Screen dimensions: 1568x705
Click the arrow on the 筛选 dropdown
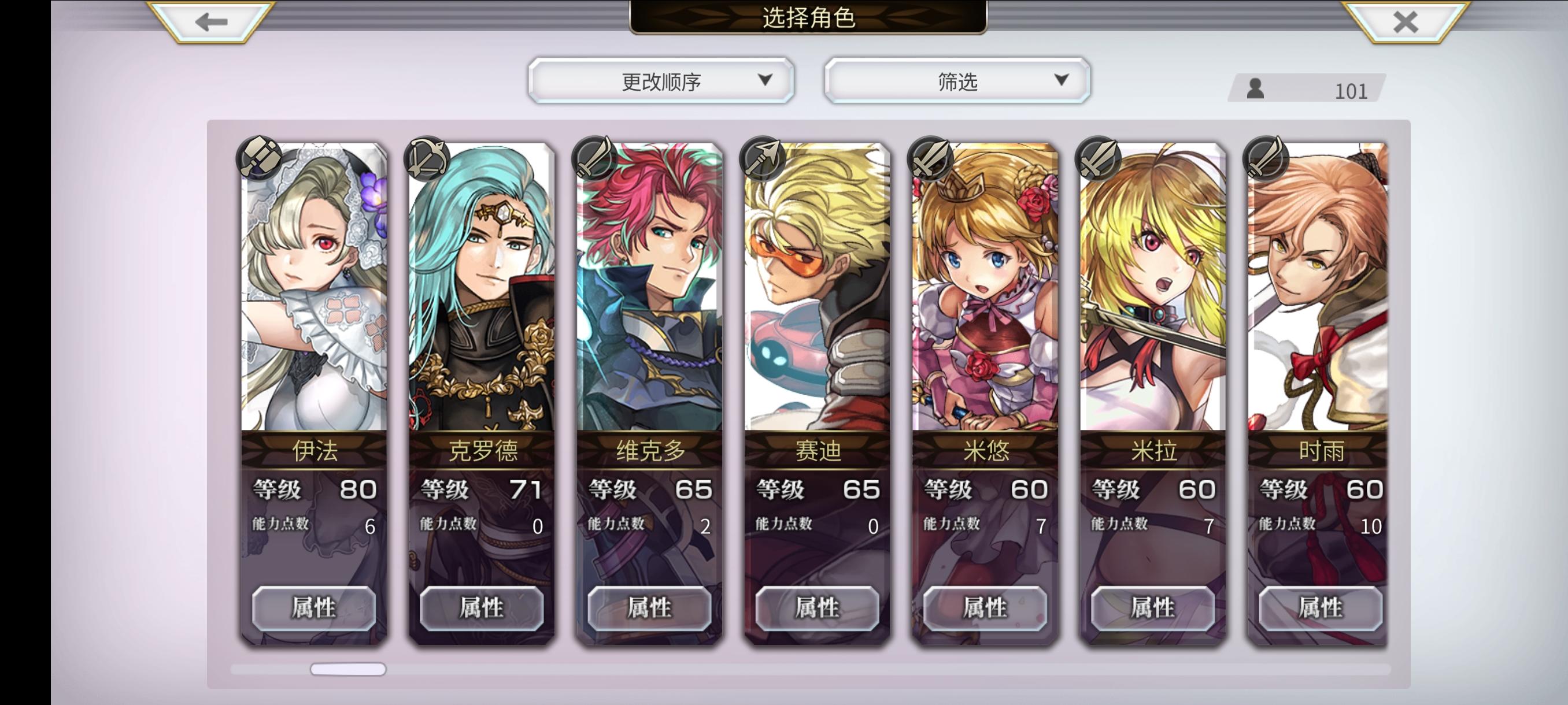tap(1062, 80)
